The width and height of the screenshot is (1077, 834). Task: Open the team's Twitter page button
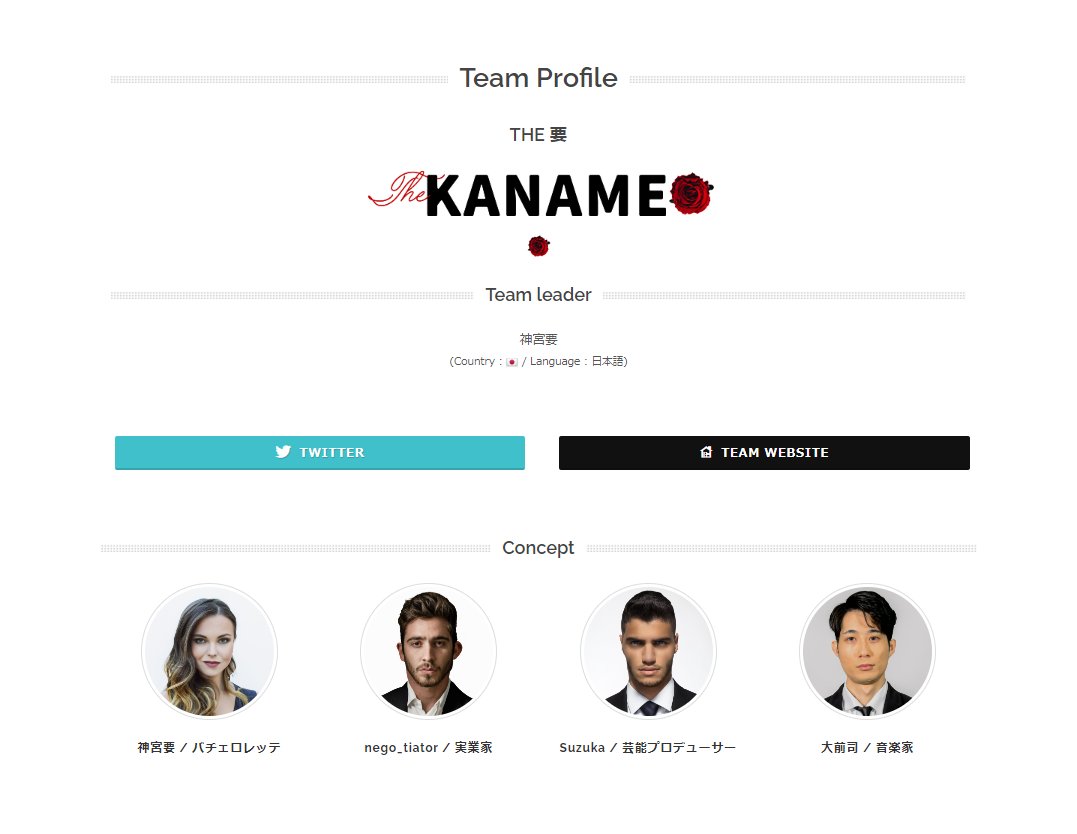click(320, 453)
